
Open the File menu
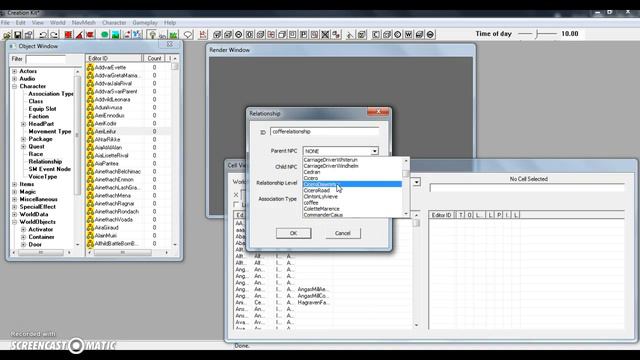pos(5,23)
